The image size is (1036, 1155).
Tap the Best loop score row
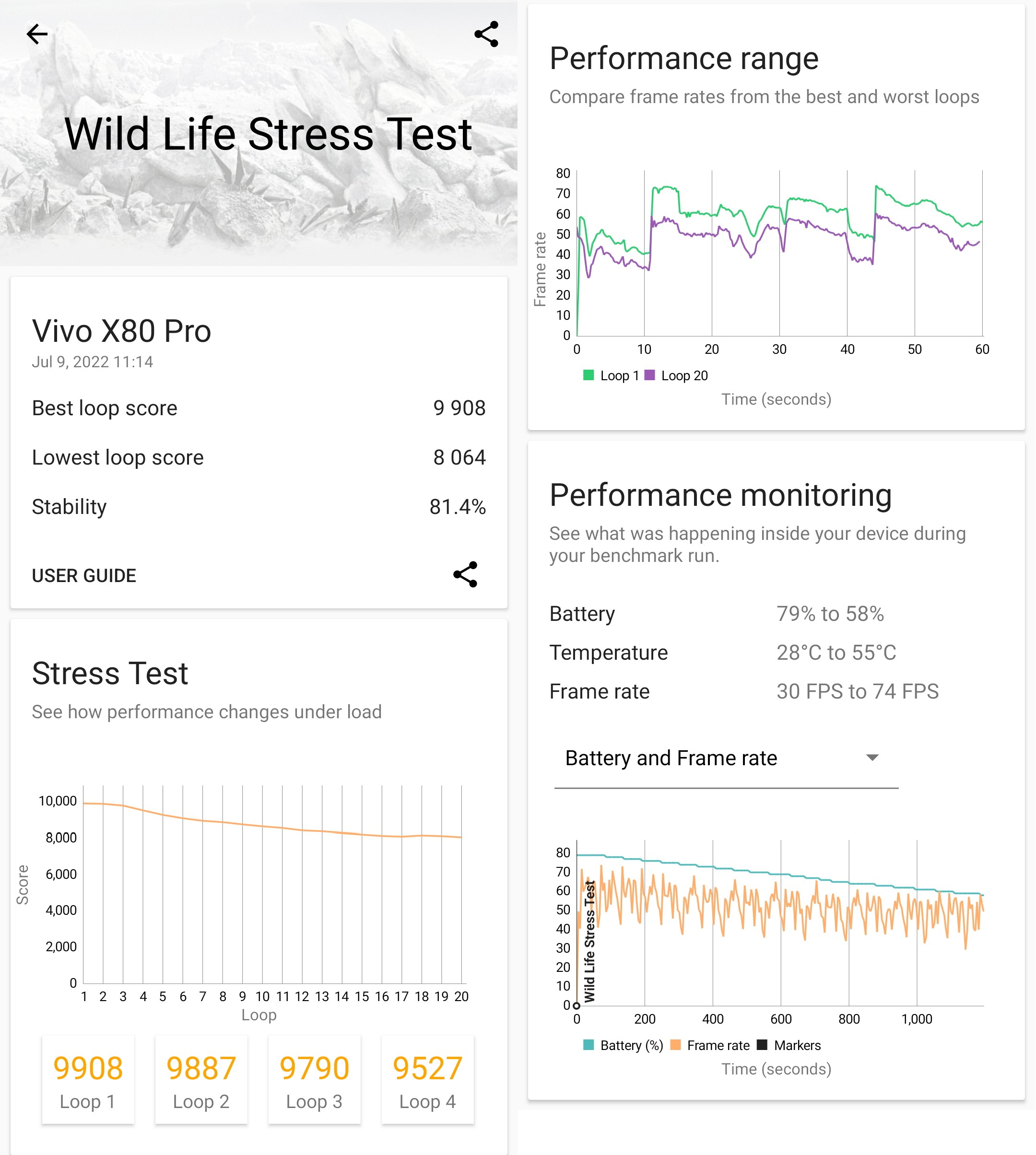(259, 408)
